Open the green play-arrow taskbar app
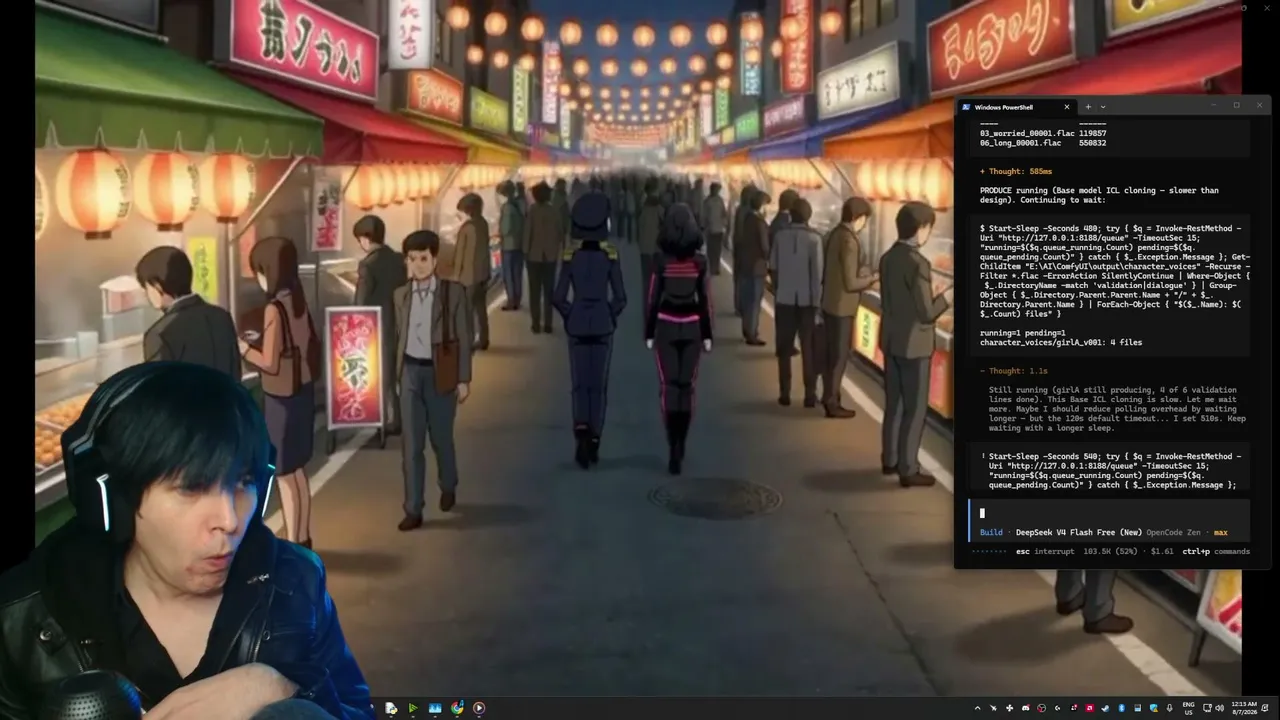This screenshot has height=720, width=1280. [412, 708]
